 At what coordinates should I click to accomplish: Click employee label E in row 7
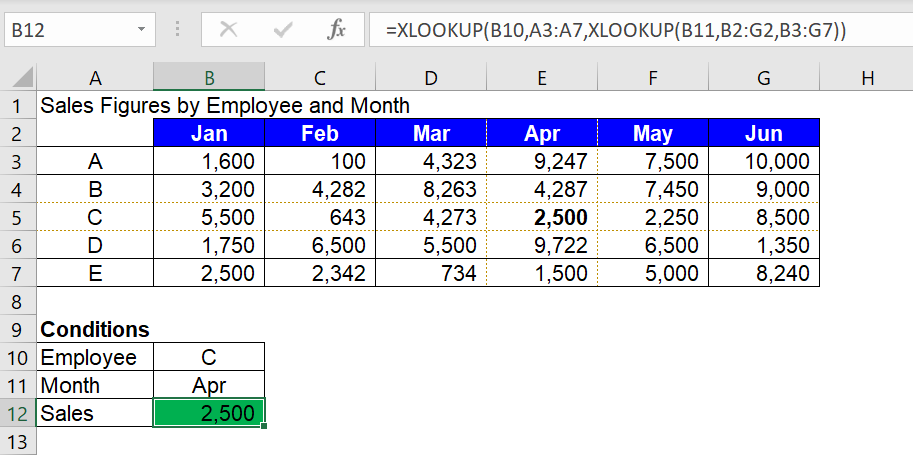click(x=95, y=273)
